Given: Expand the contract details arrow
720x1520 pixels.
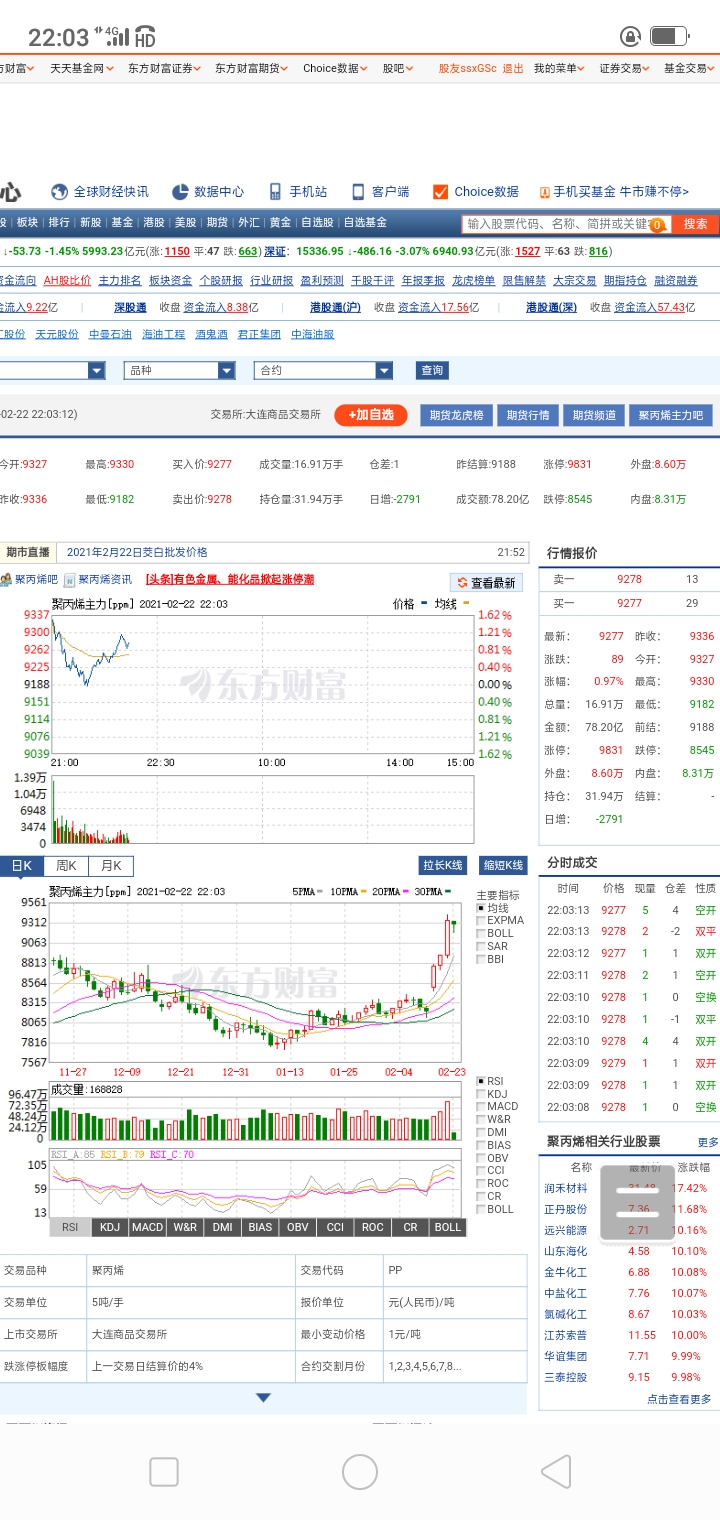Looking at the screenshot, I should pyautogui.click(x=263, y=1398).
